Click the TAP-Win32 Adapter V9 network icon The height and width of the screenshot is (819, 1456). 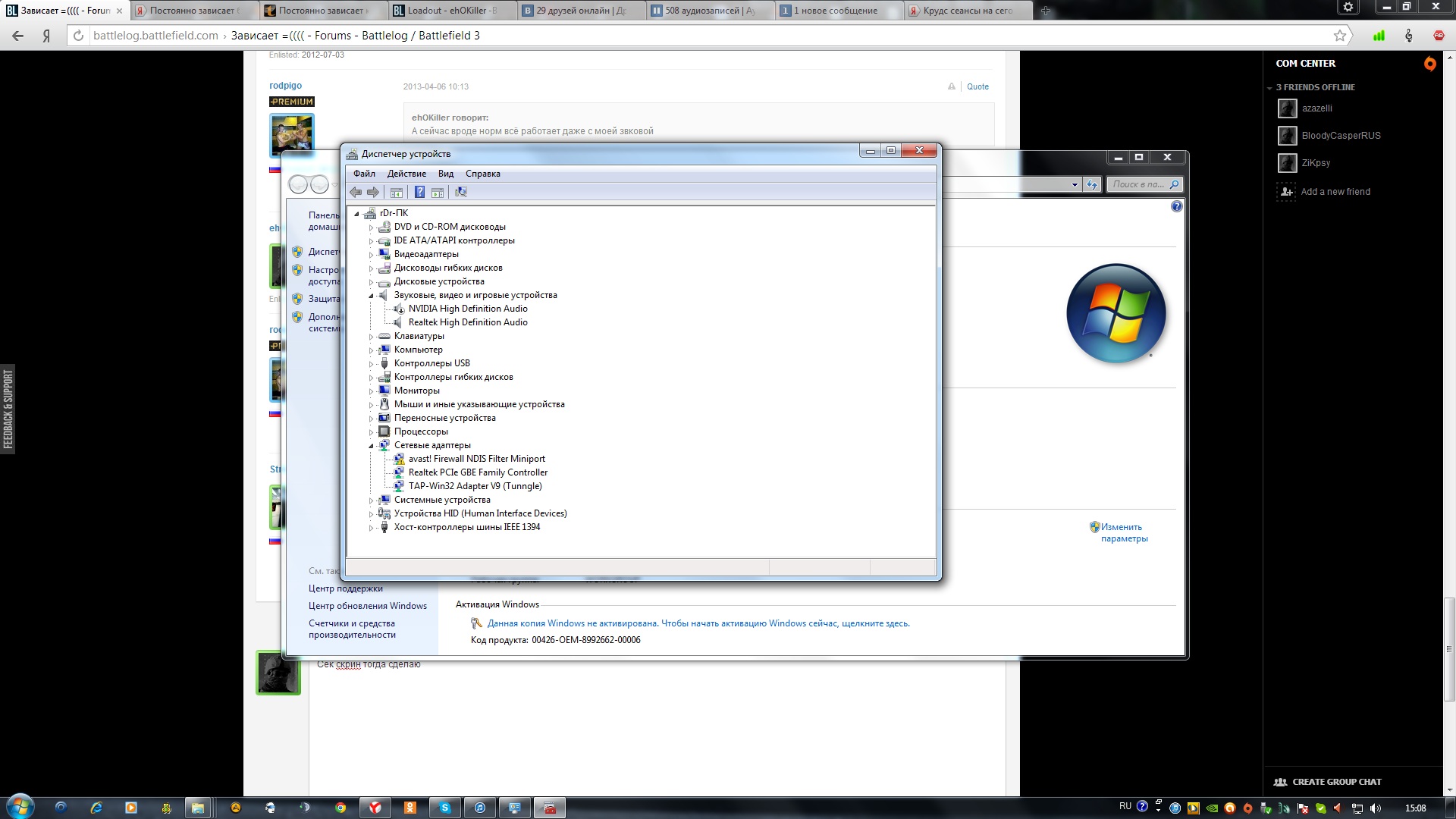coord(399,486)
